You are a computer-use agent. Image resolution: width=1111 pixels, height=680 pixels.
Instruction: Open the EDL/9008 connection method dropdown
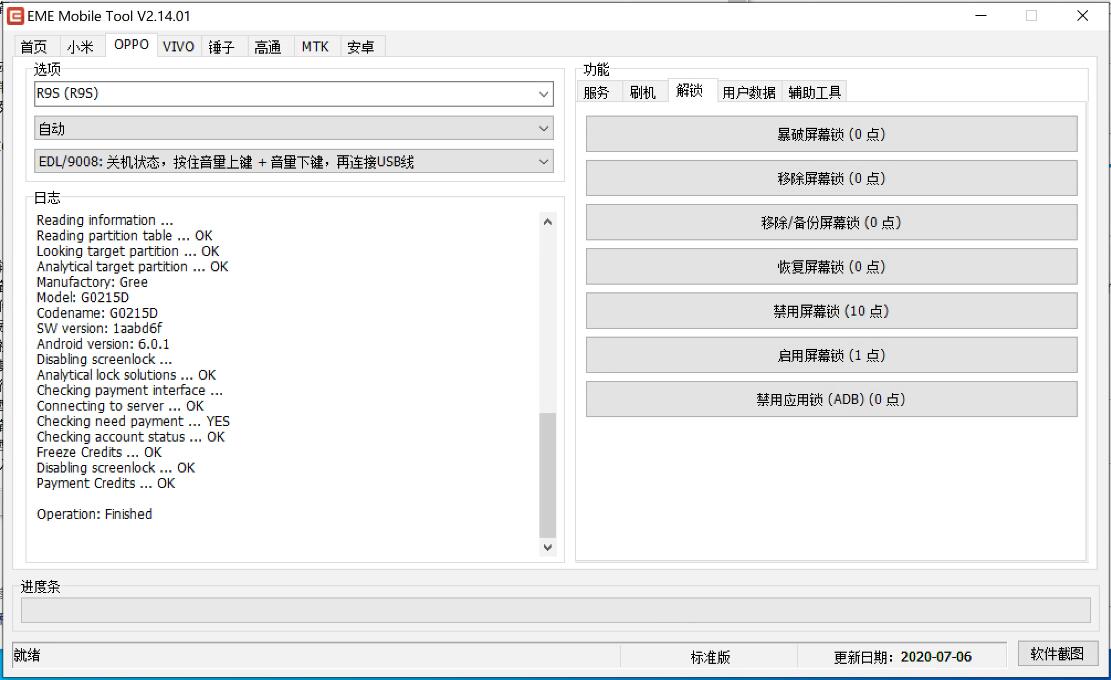click(293, 162)
